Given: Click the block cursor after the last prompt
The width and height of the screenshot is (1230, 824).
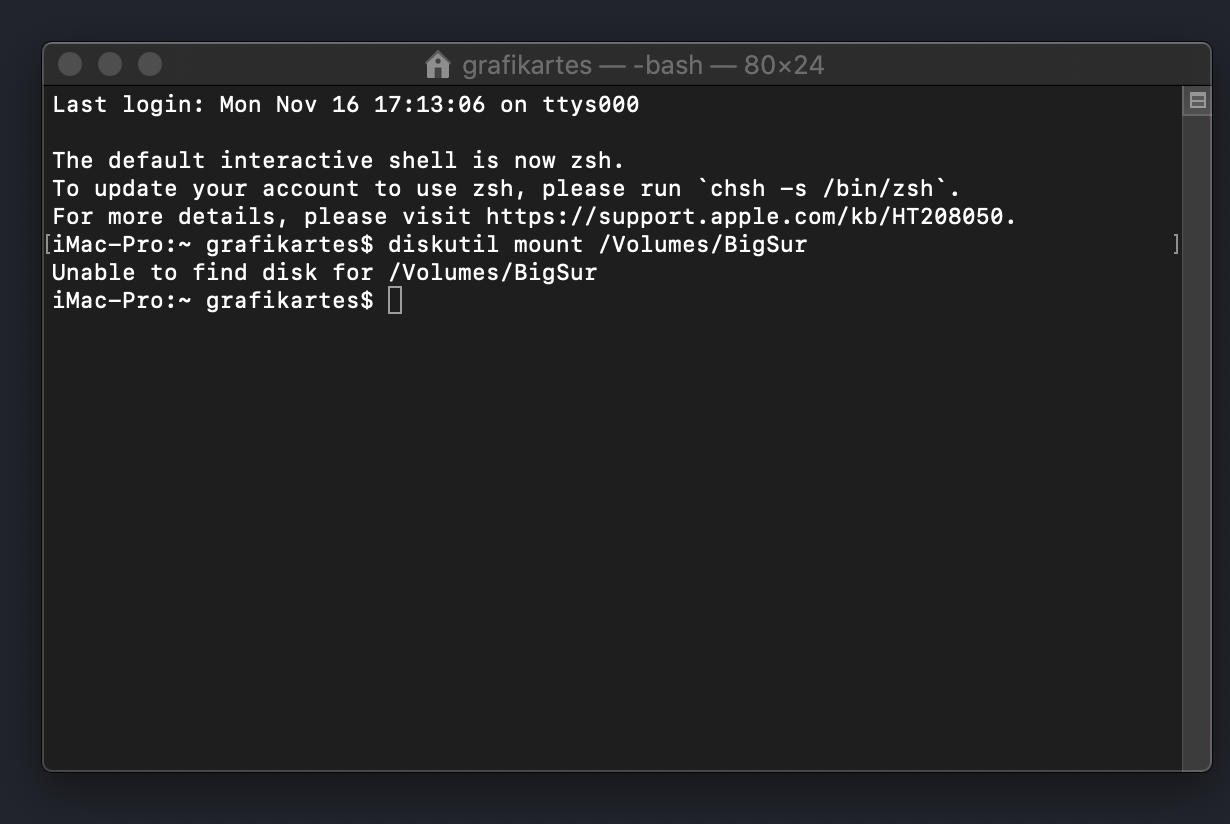Looking at the screenshot, I should point(395,300).
